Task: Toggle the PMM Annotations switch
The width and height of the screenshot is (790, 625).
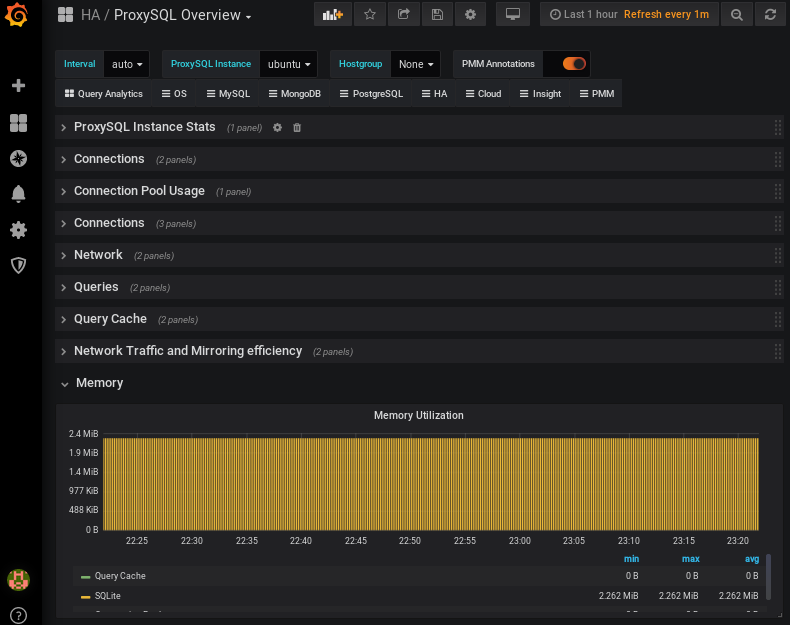Action: (x=574, y=64)
